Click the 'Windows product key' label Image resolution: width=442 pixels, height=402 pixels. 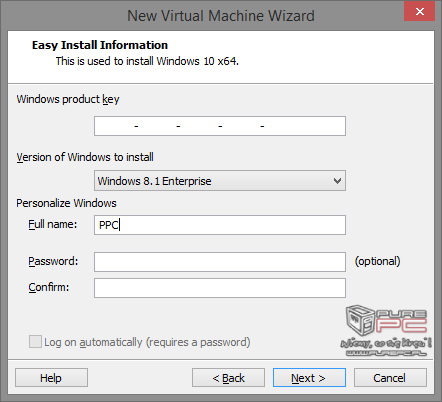[68, 99]
